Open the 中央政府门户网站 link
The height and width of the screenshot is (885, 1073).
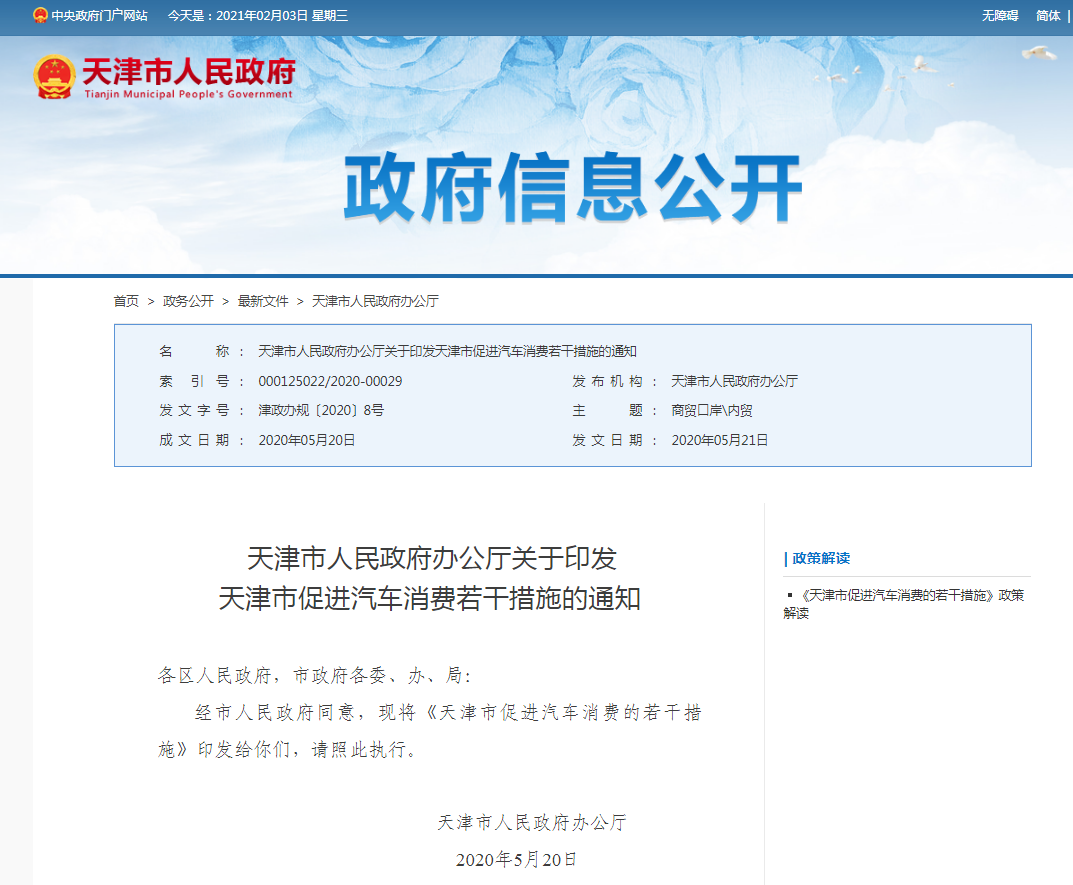click(99, 16)
